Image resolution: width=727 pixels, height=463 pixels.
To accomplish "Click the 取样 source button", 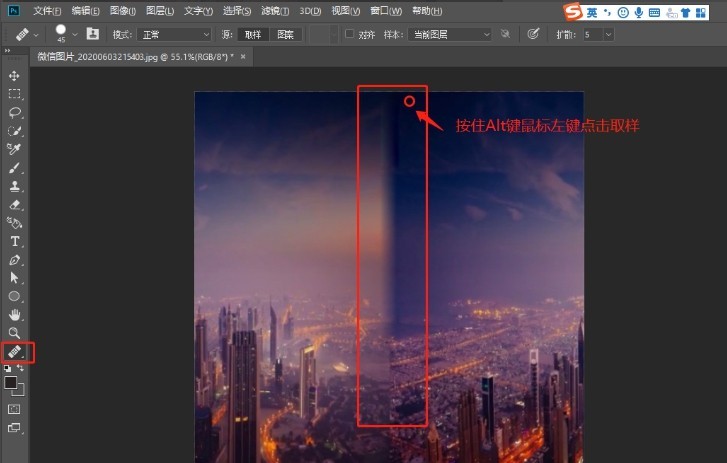I will (253, 34).
